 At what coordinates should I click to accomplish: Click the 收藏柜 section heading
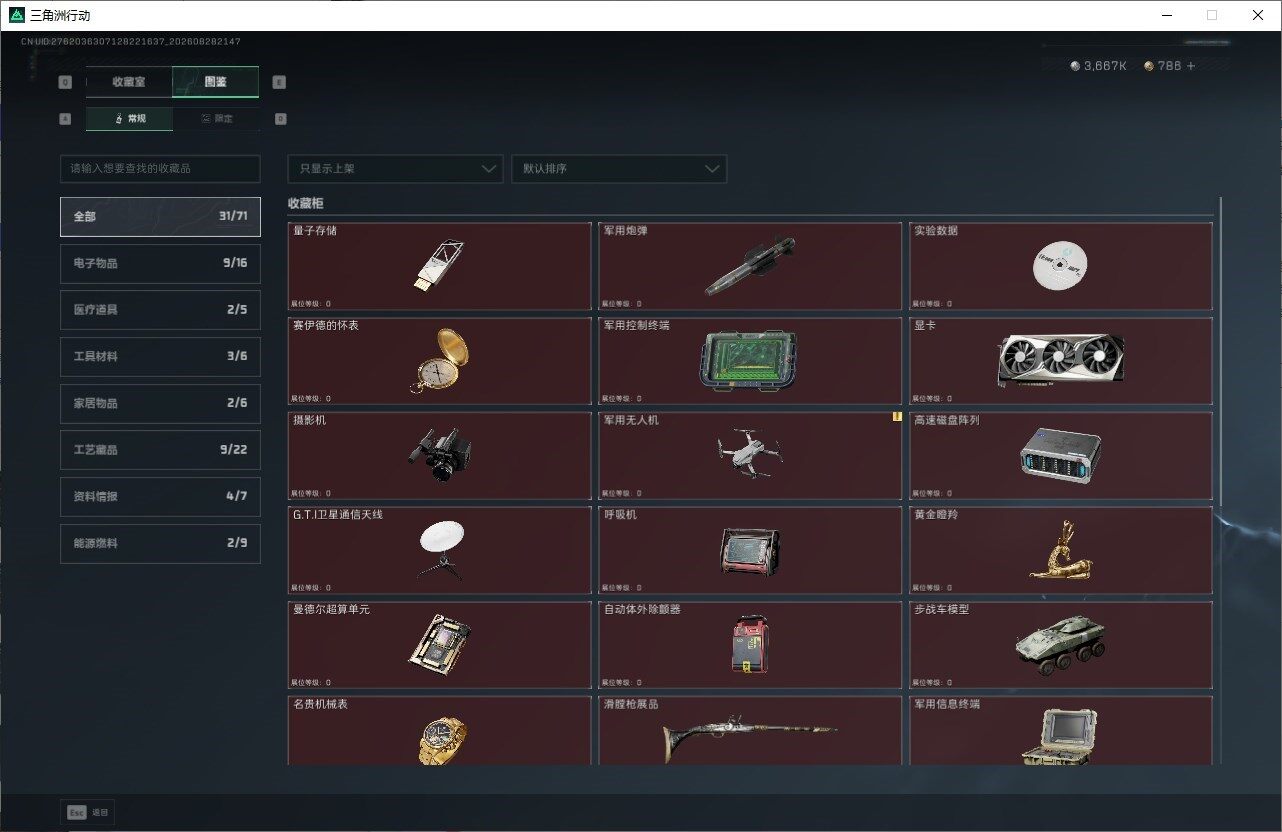pyautogui.click(x=306, y=203)
